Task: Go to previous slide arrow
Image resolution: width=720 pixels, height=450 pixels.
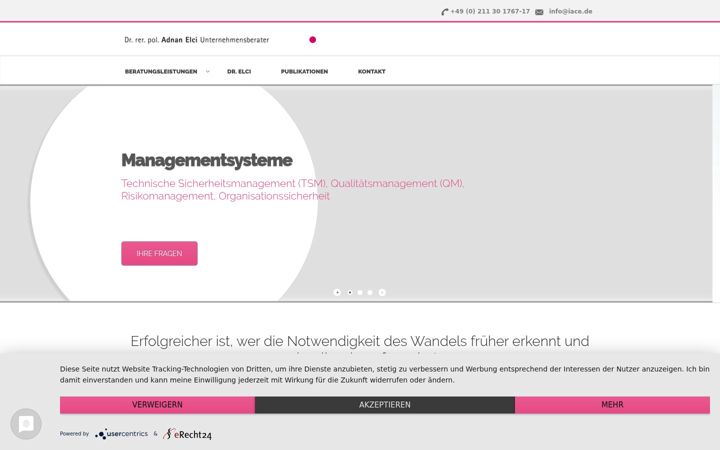Action: coord(337,292)
